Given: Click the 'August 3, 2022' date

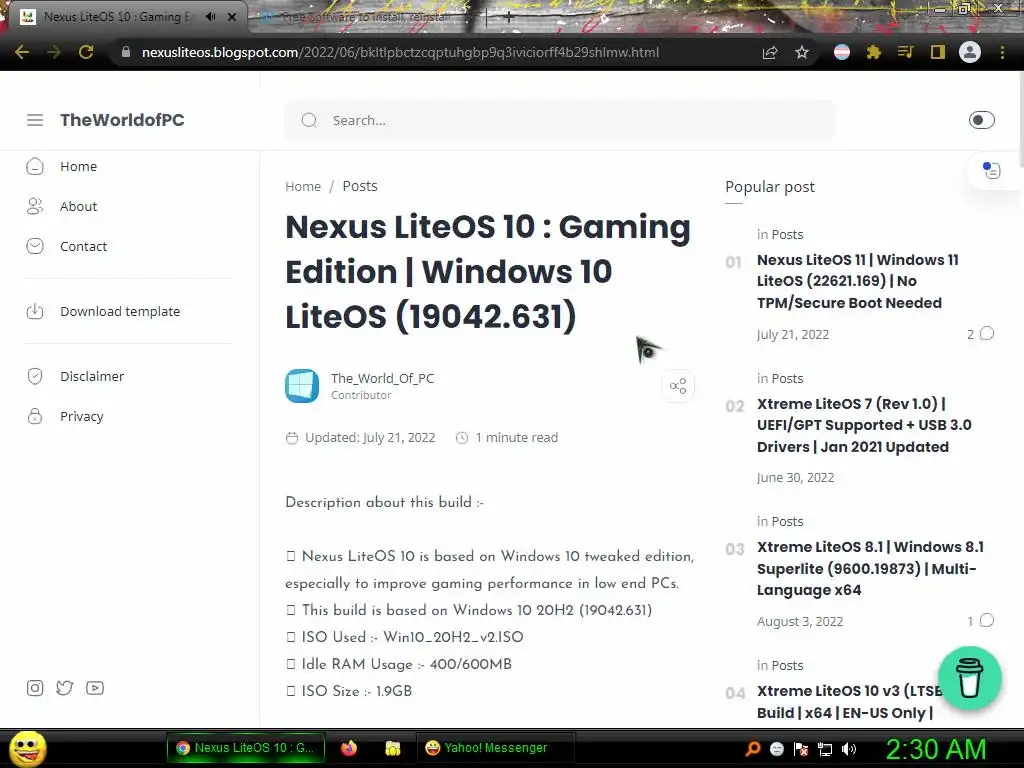Looking at the screenshot, I should pos(800,622).
